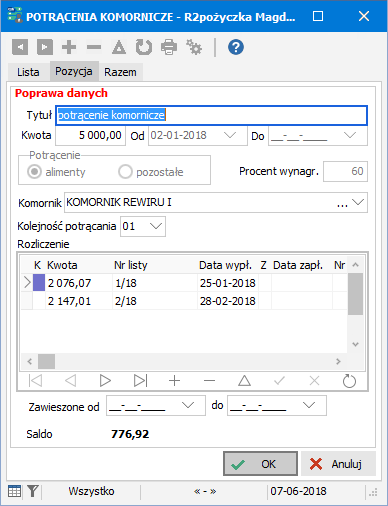Switch to the Lista tab
The height and width of the screenshot is (506, 388).
28,72
